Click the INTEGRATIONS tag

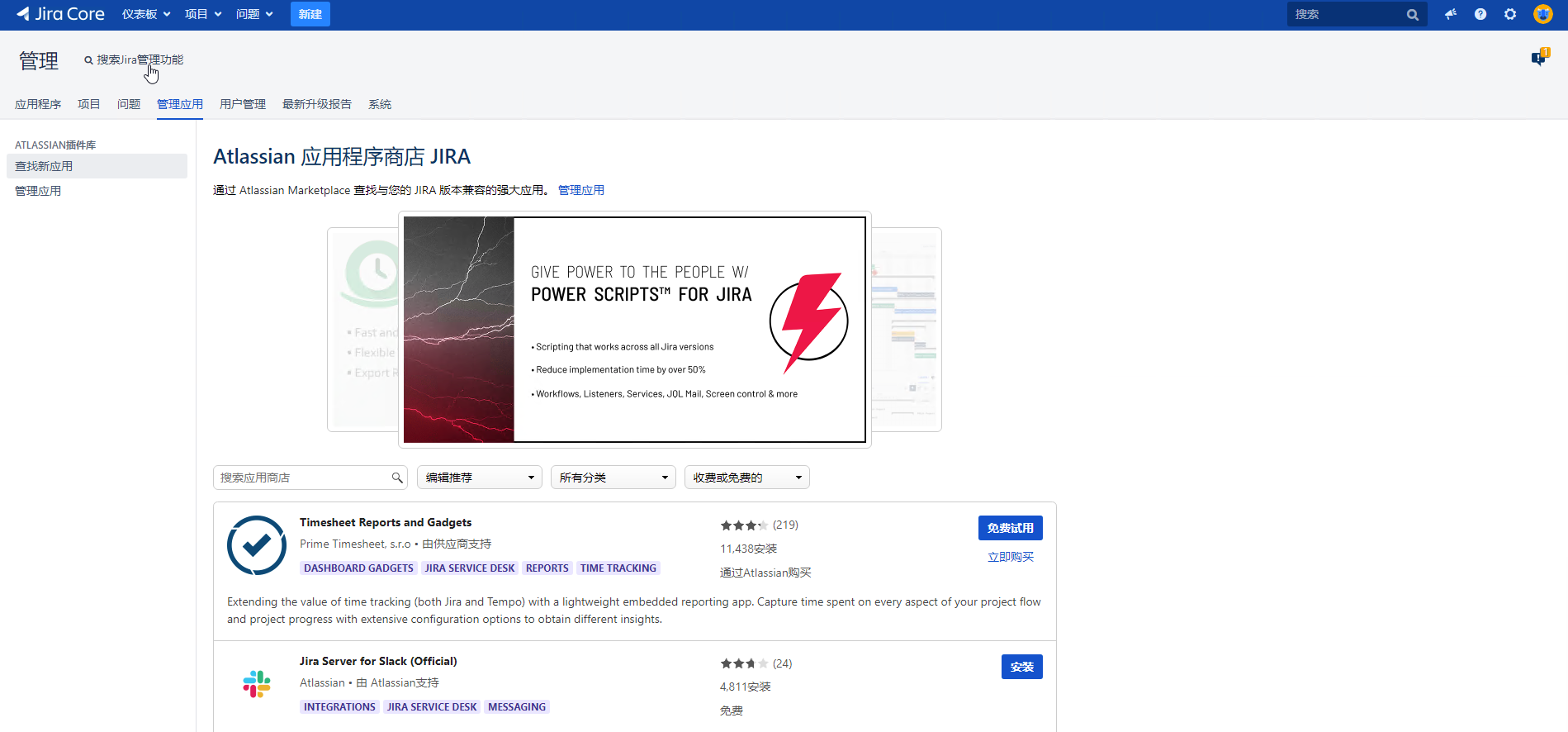[339, 707]
